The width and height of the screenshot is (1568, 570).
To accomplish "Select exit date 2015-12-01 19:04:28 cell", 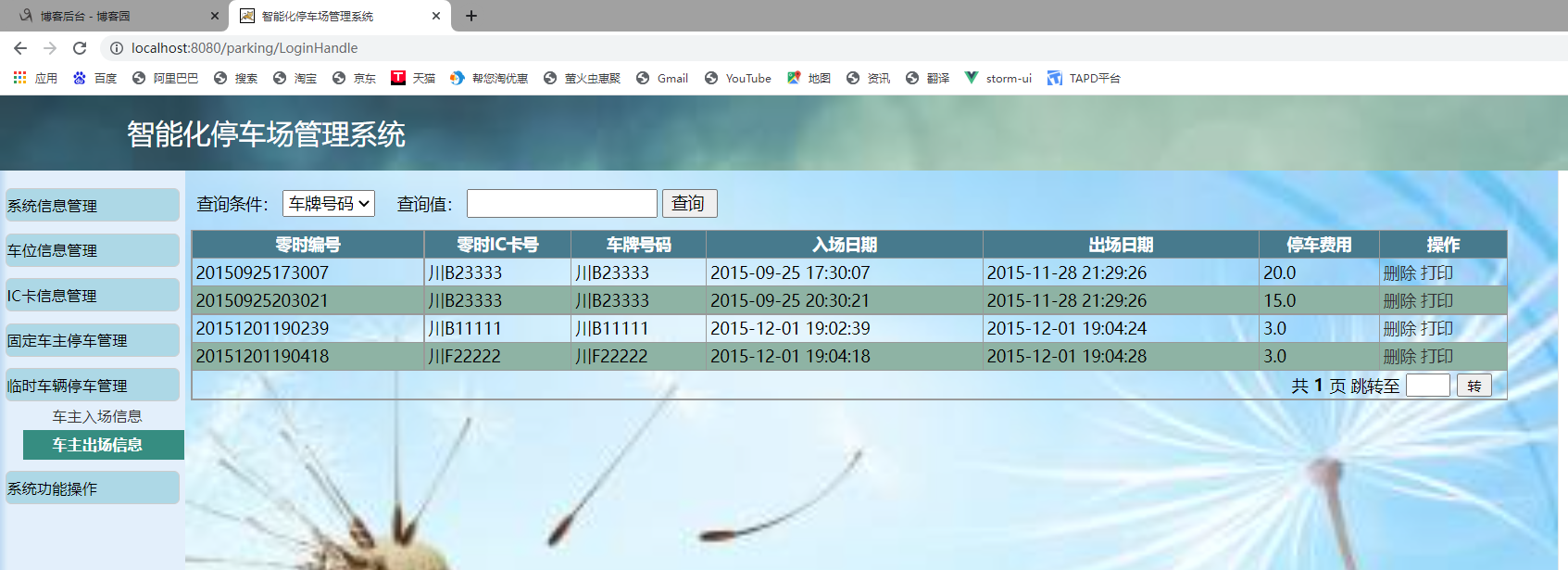I will coord(1121,356).
